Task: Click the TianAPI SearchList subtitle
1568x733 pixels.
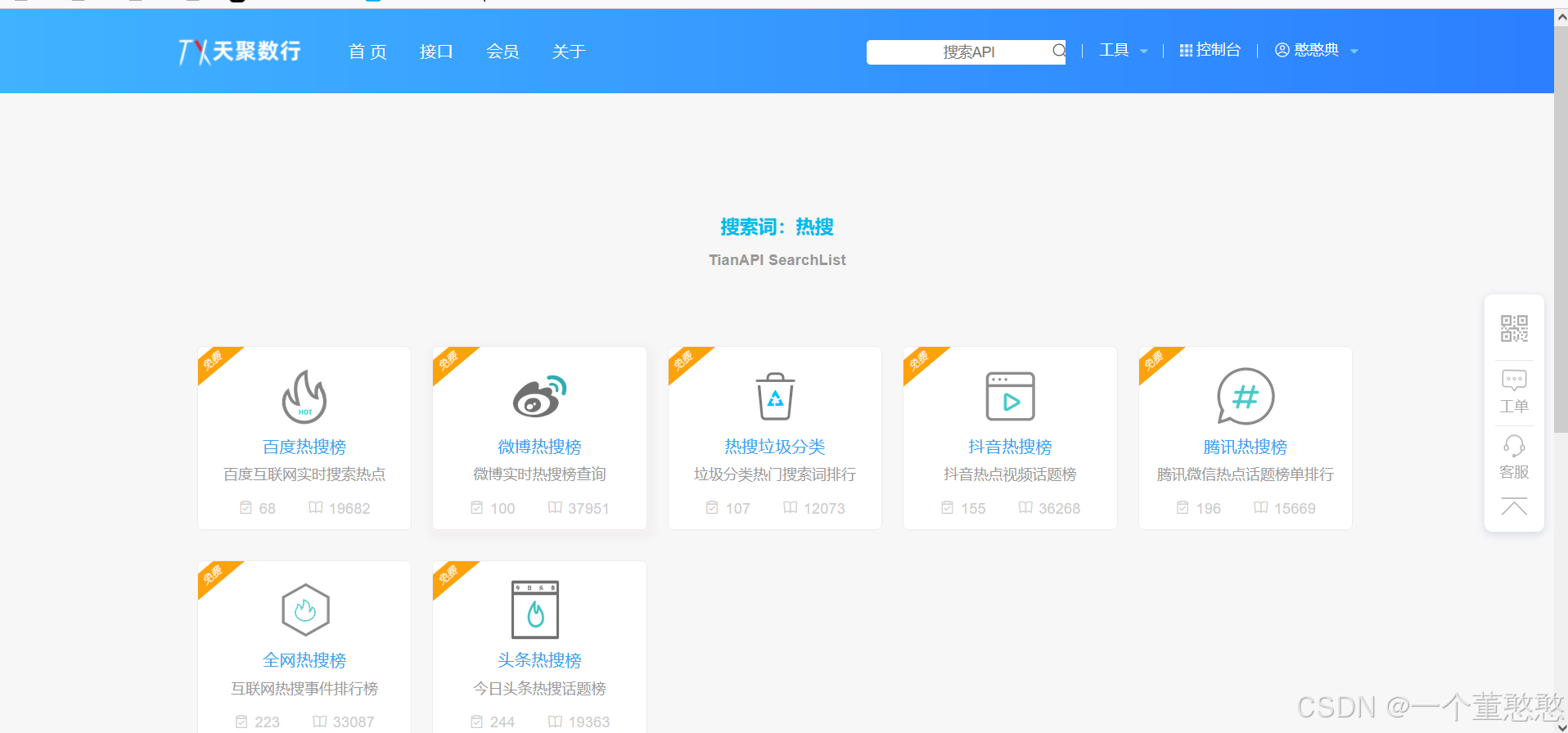Action: pyautogui.click(x=777, y=260)
